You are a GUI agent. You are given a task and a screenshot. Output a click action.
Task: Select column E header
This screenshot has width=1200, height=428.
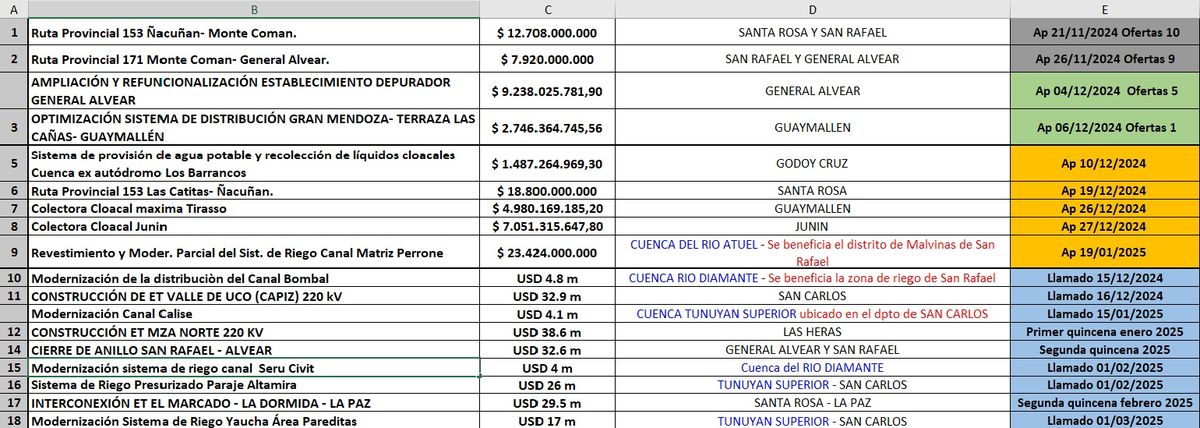tap(1105, 9)
